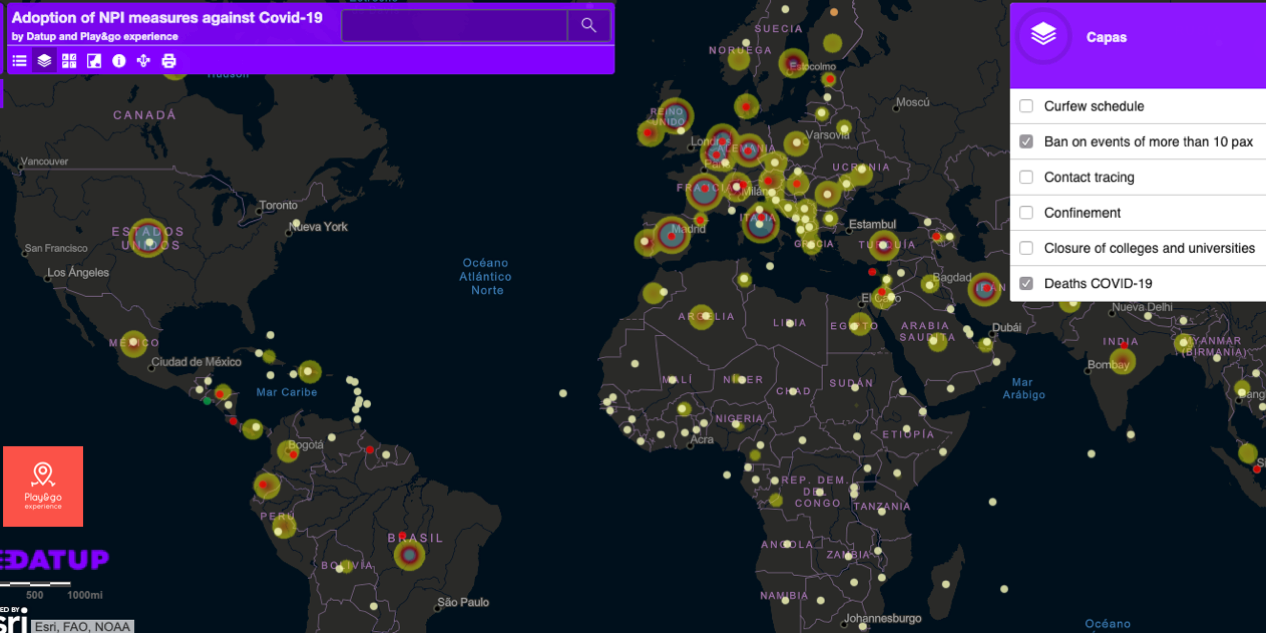The image size is (1266, 633).
Task: Click the Esri logo link
Action: click(x=14, y=622)
